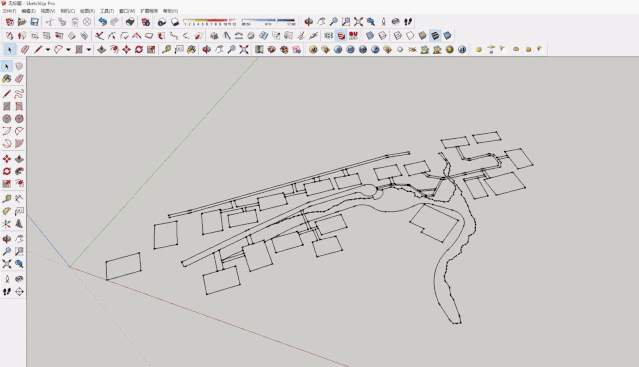
Task: Expand the Rectangle shape tool dropdown arrow
Action: click(x=88, y=50)
